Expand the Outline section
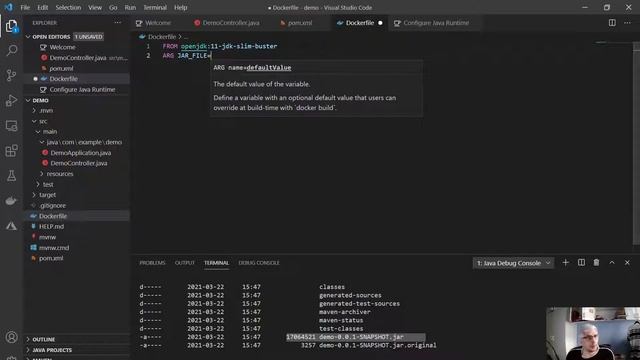Viewport: 640px width, 360px height. (77, 340)
